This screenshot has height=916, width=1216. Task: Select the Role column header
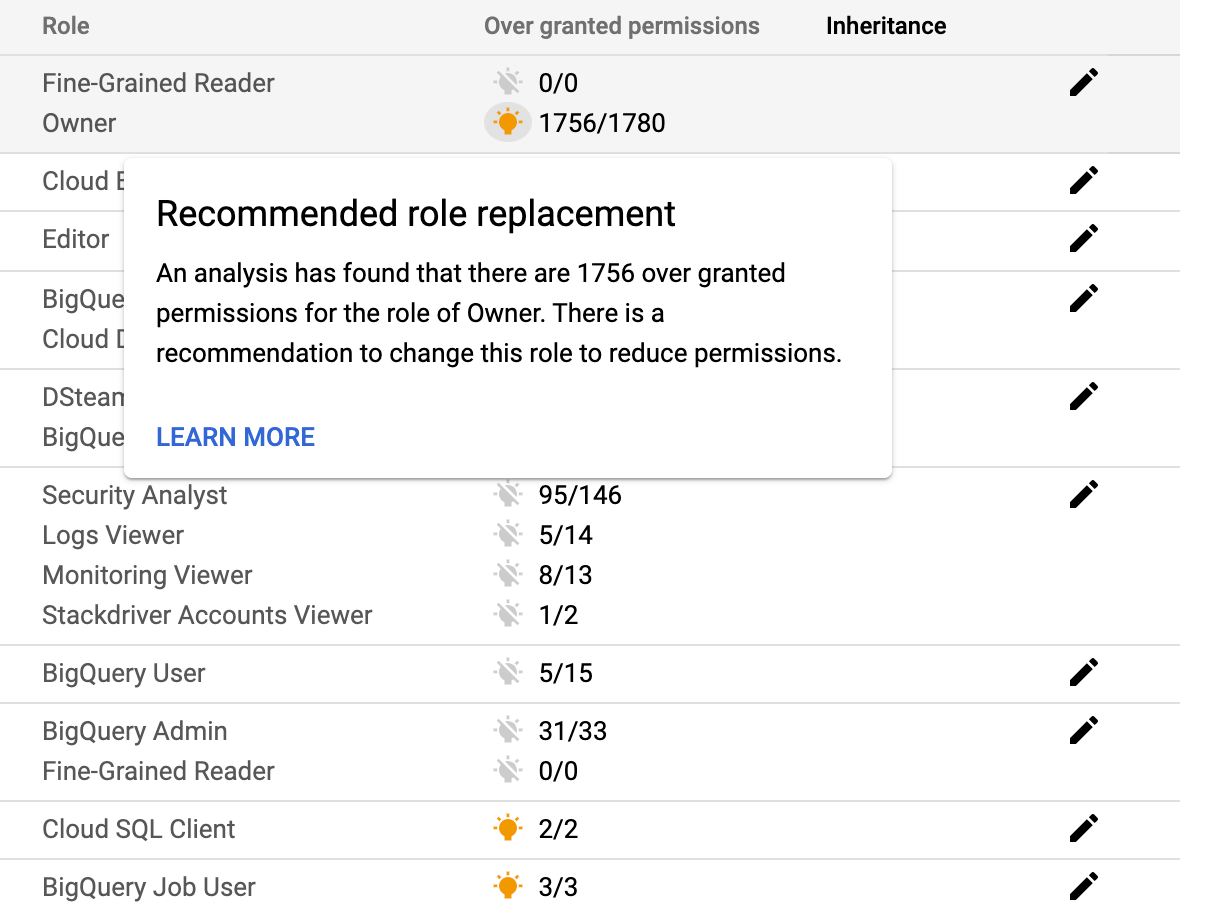point(65,26)
